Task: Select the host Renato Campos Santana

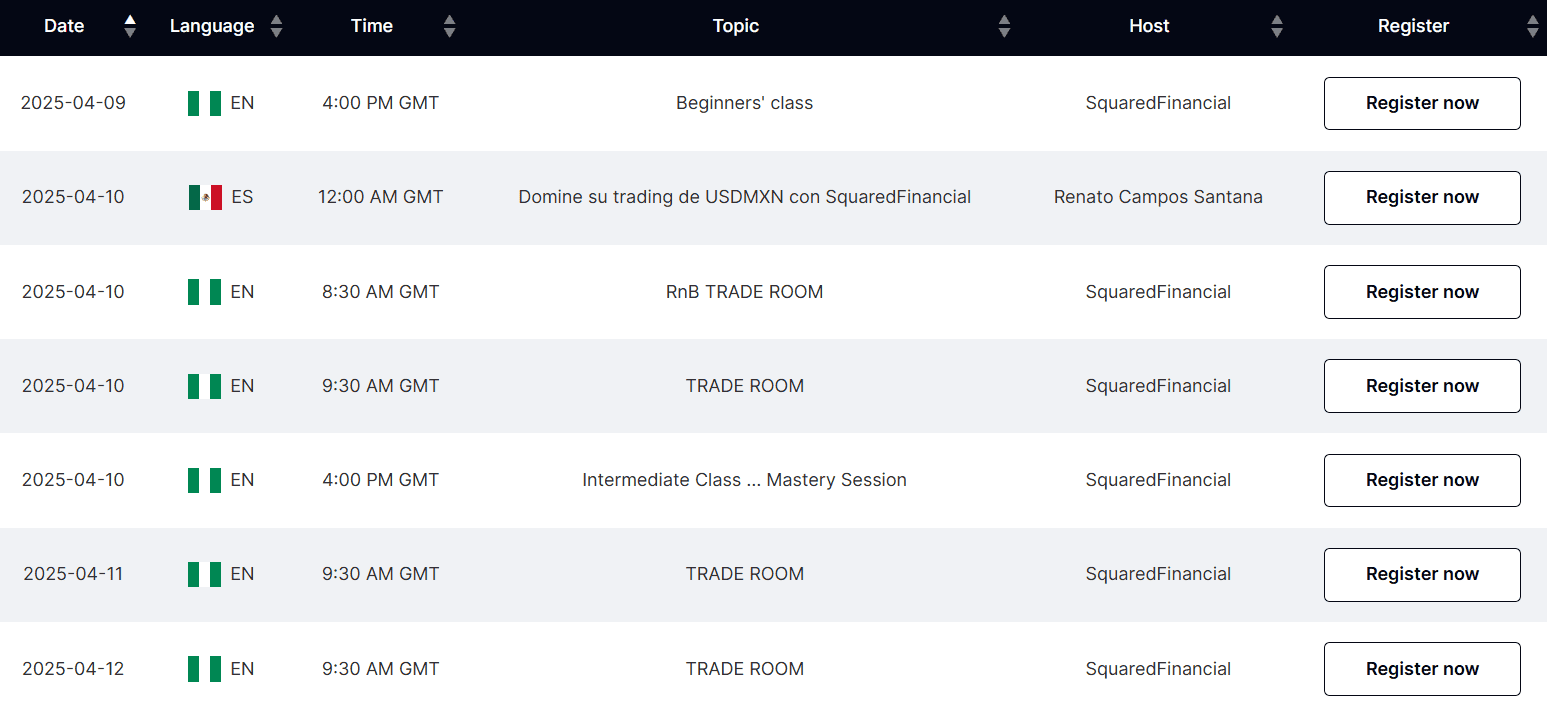Action: [x=1158, y=197]
